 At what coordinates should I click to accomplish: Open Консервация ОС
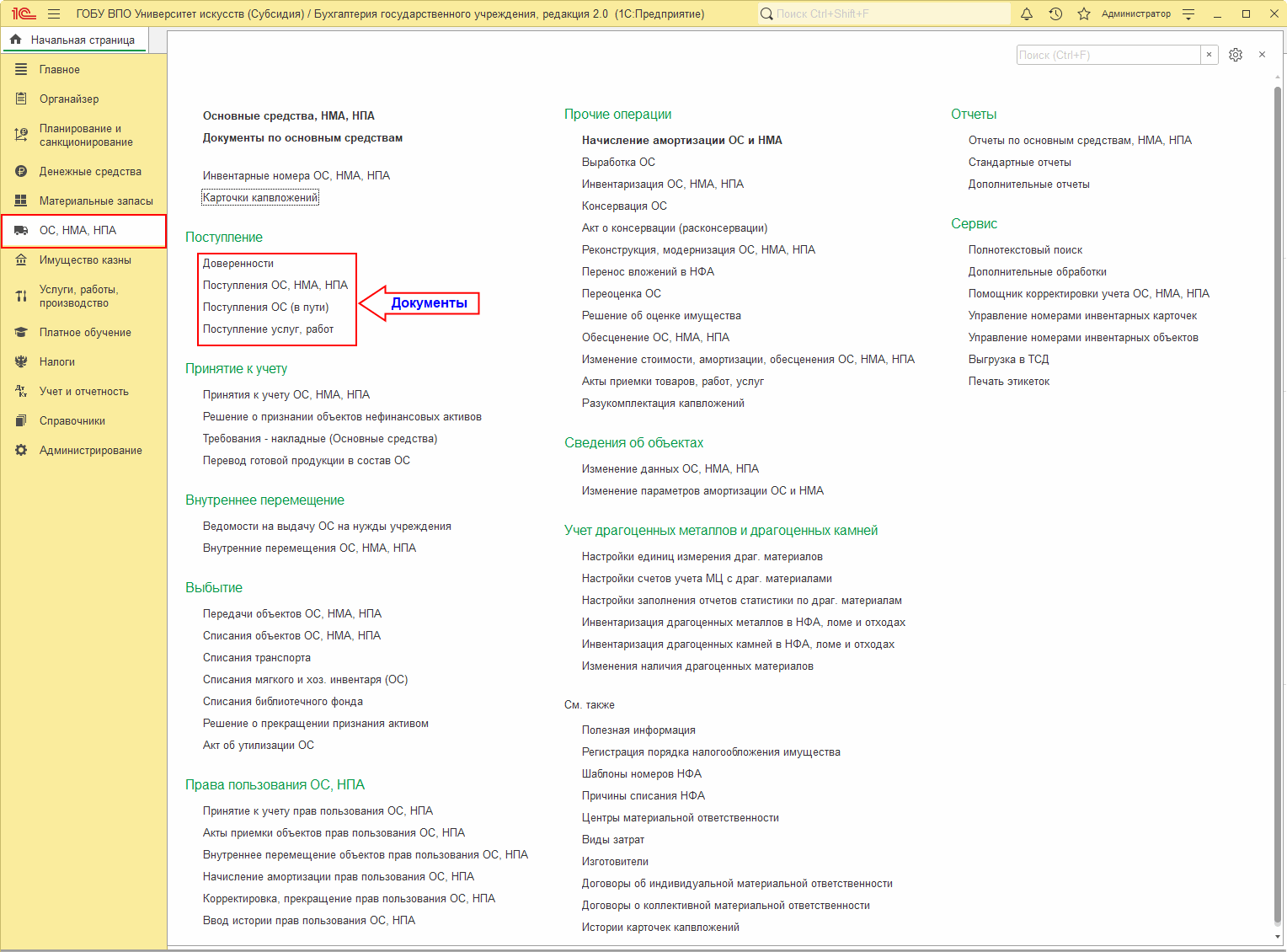624,206
